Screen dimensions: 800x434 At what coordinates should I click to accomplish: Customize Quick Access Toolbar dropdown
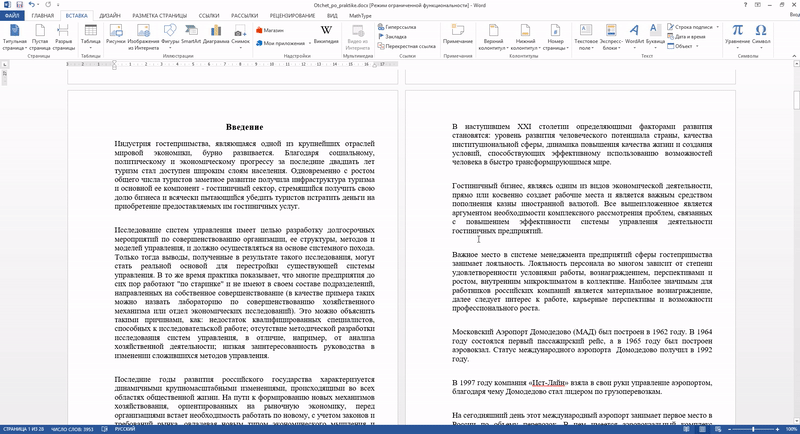[56, 5]
